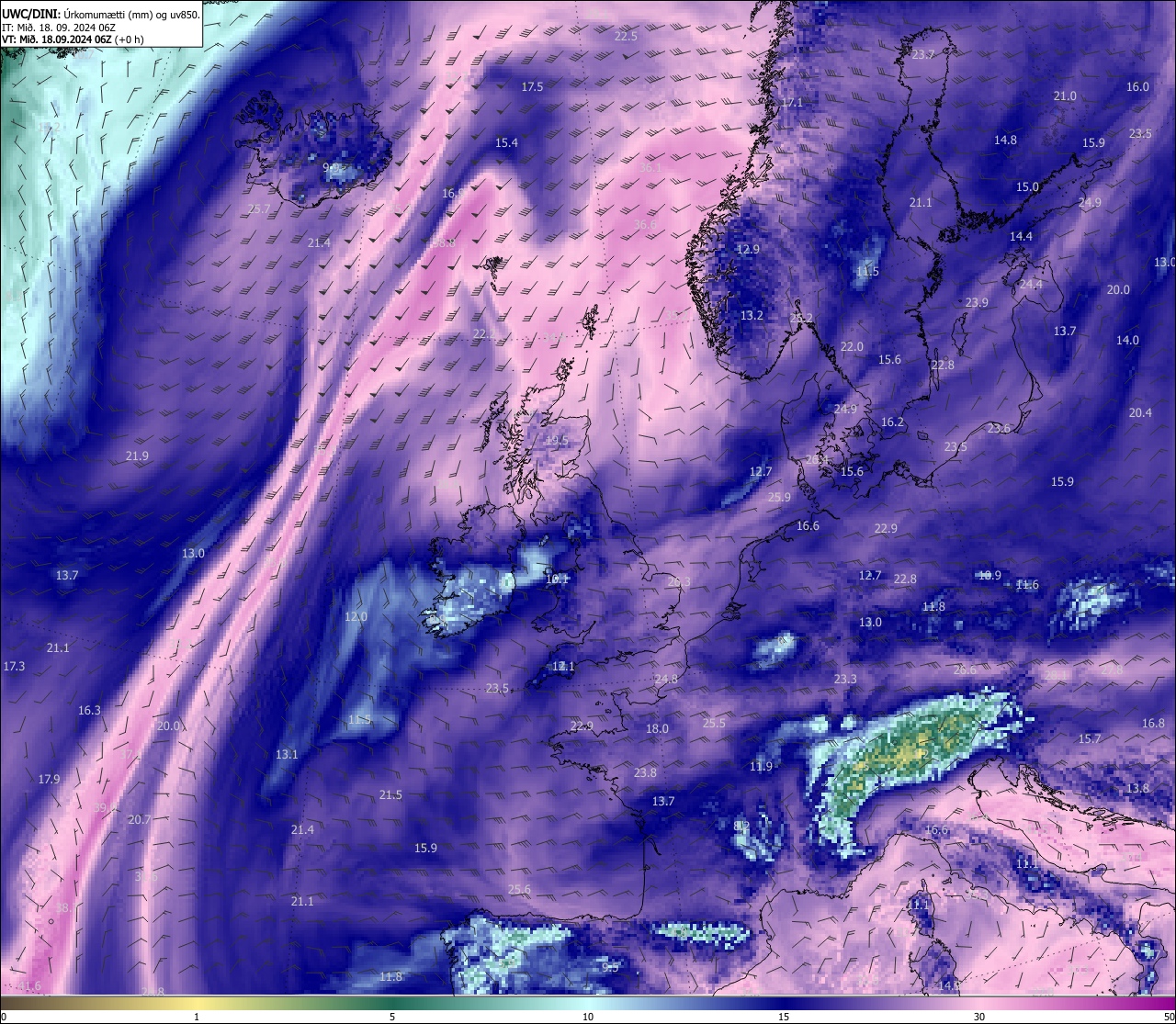
Task: Click the 24.8 value on the map
Action: (666, 680)
